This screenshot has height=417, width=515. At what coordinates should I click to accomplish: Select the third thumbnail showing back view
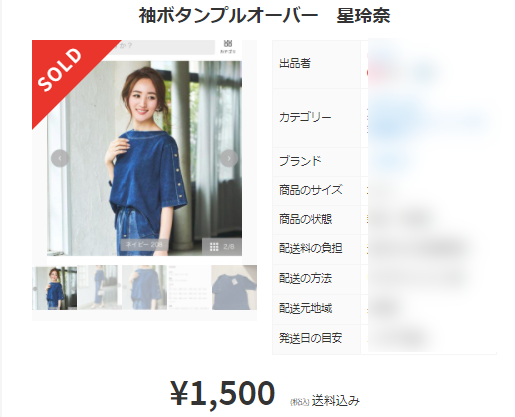click(x=144, y=287)
